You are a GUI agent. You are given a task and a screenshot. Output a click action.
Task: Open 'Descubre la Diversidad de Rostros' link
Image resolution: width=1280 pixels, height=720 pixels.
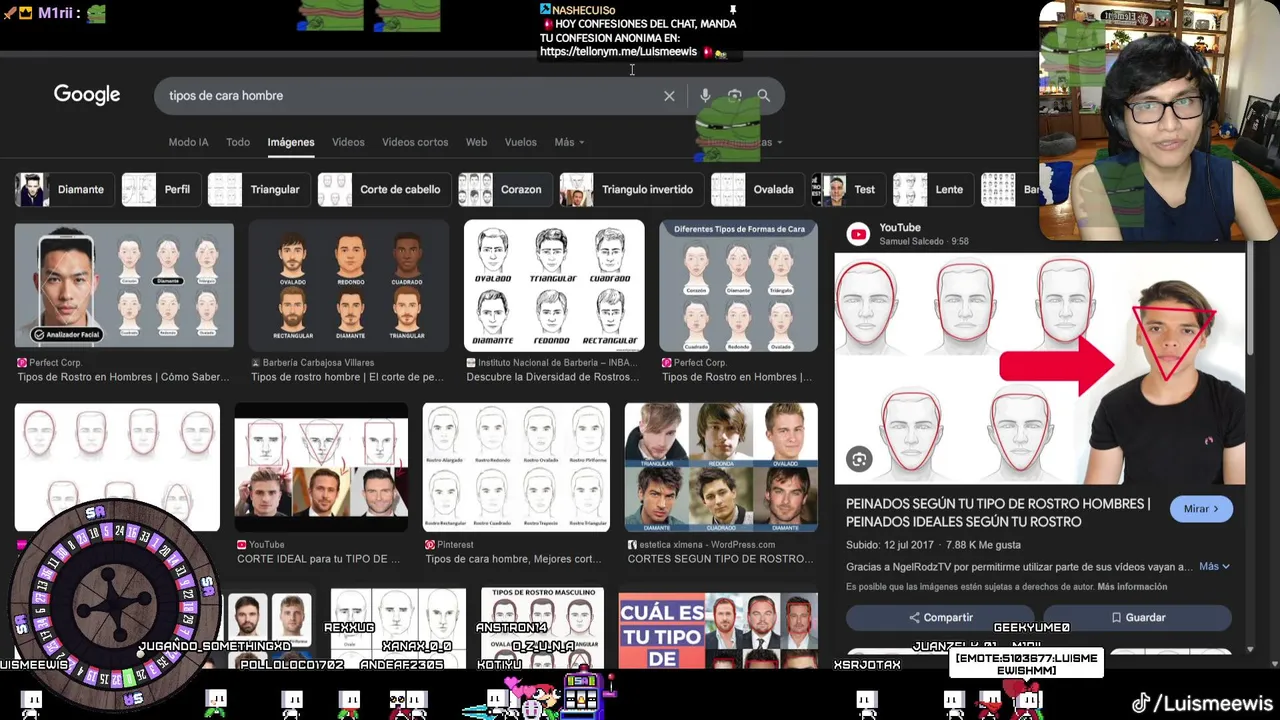click(553, 377)
